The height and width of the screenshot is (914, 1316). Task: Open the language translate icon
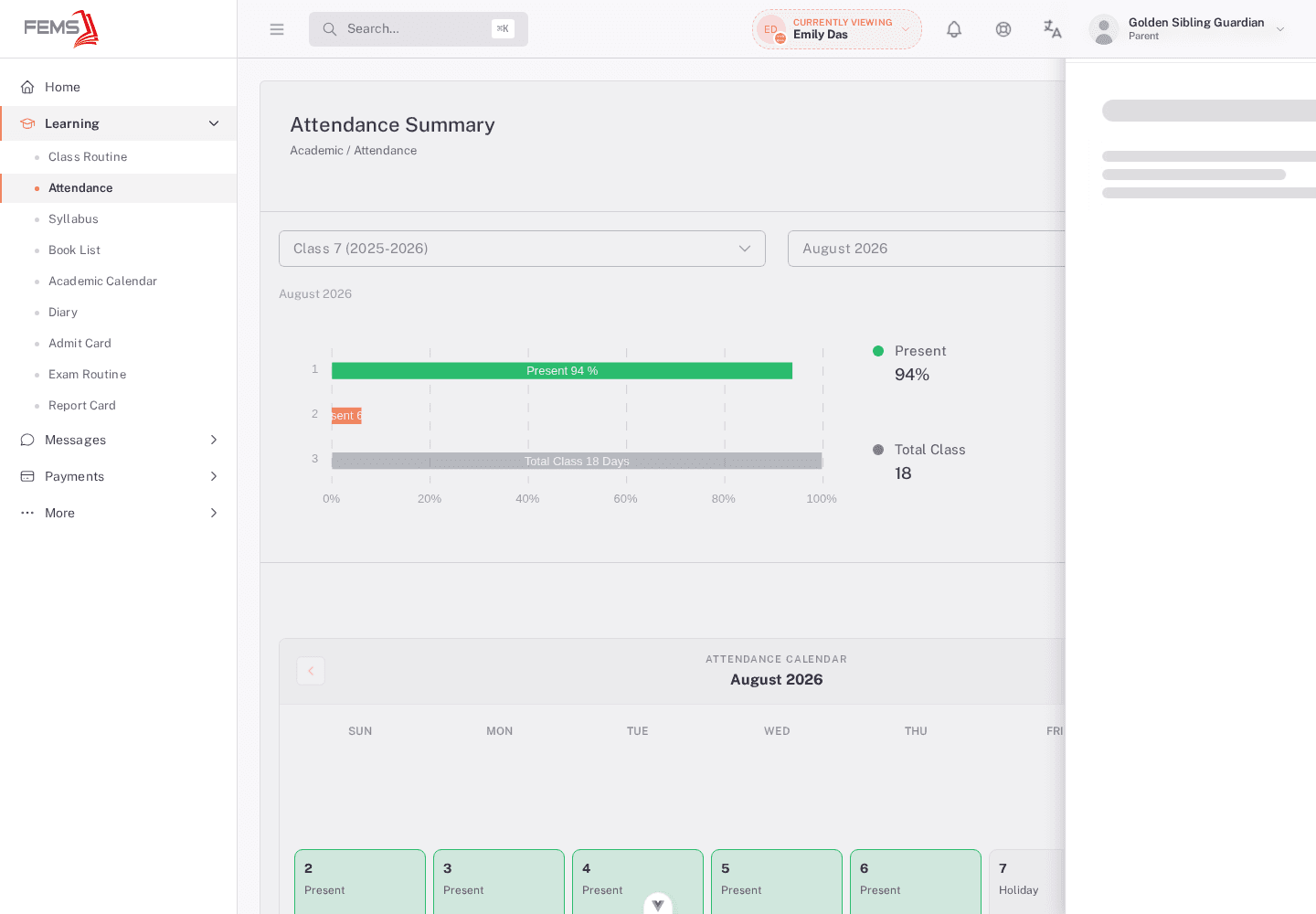tap(1053, 29)
